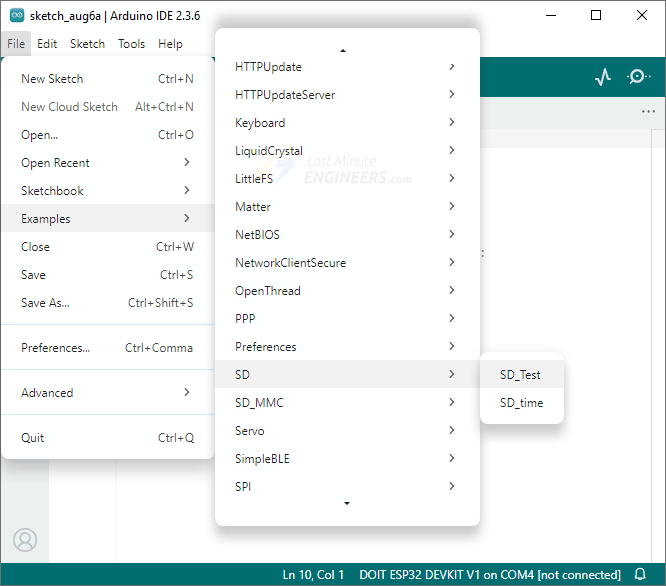
Task: Open the Edit menu
Action: [47, 44]
